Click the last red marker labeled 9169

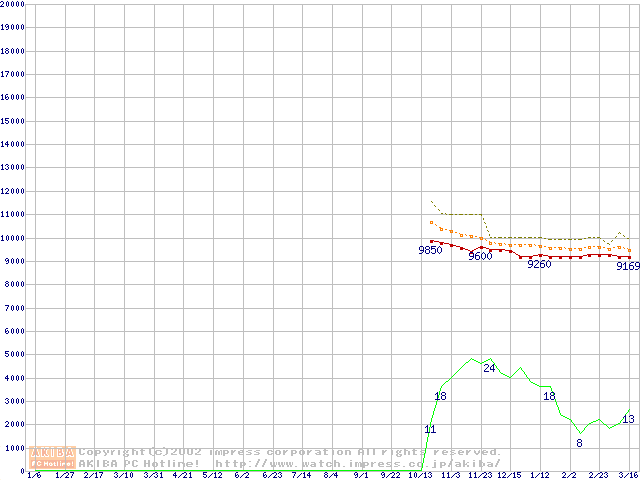pyautogui.click(x=628, y=257)
